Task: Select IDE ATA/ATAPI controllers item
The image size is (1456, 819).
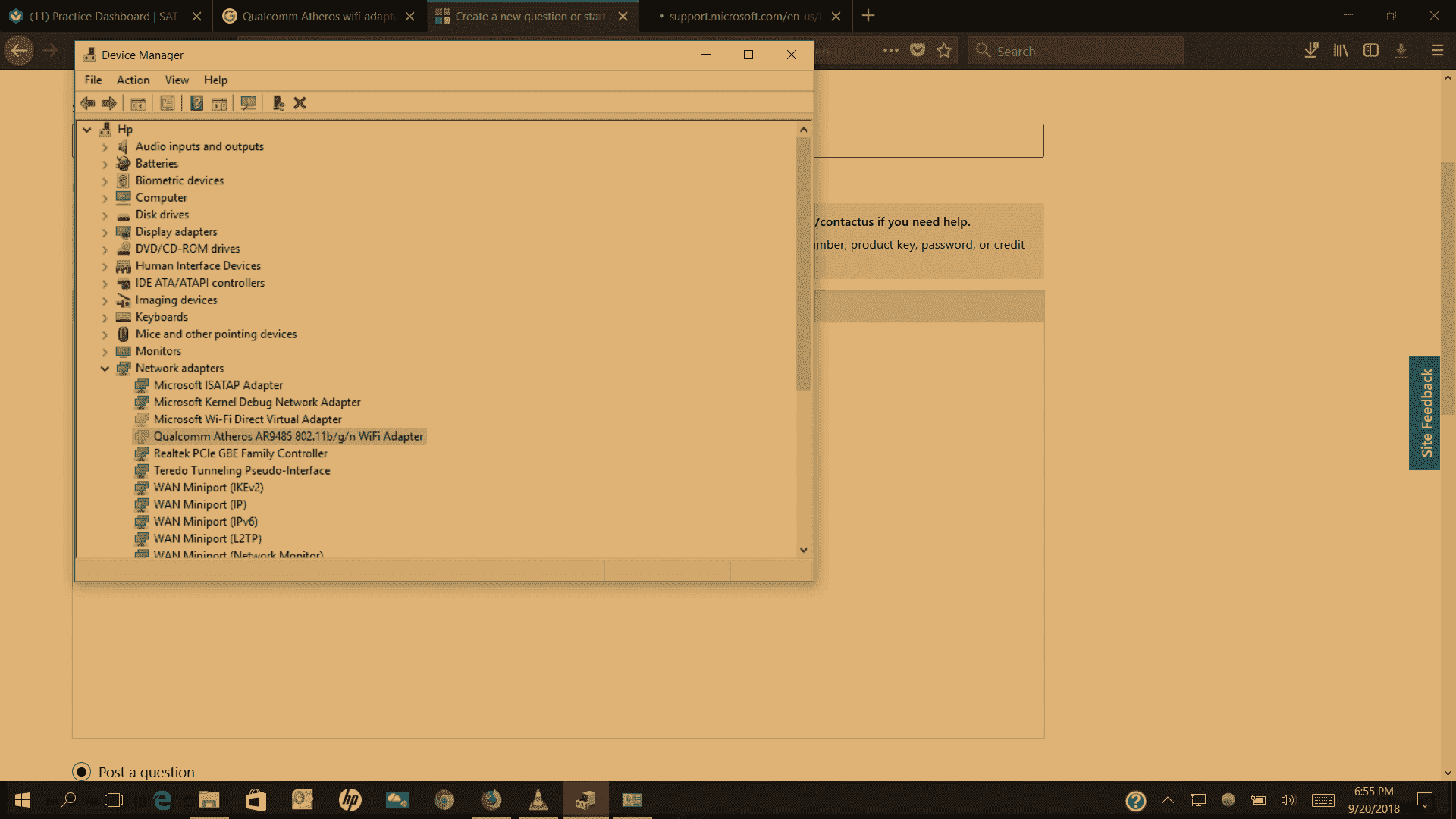Action: click(200, 283)
